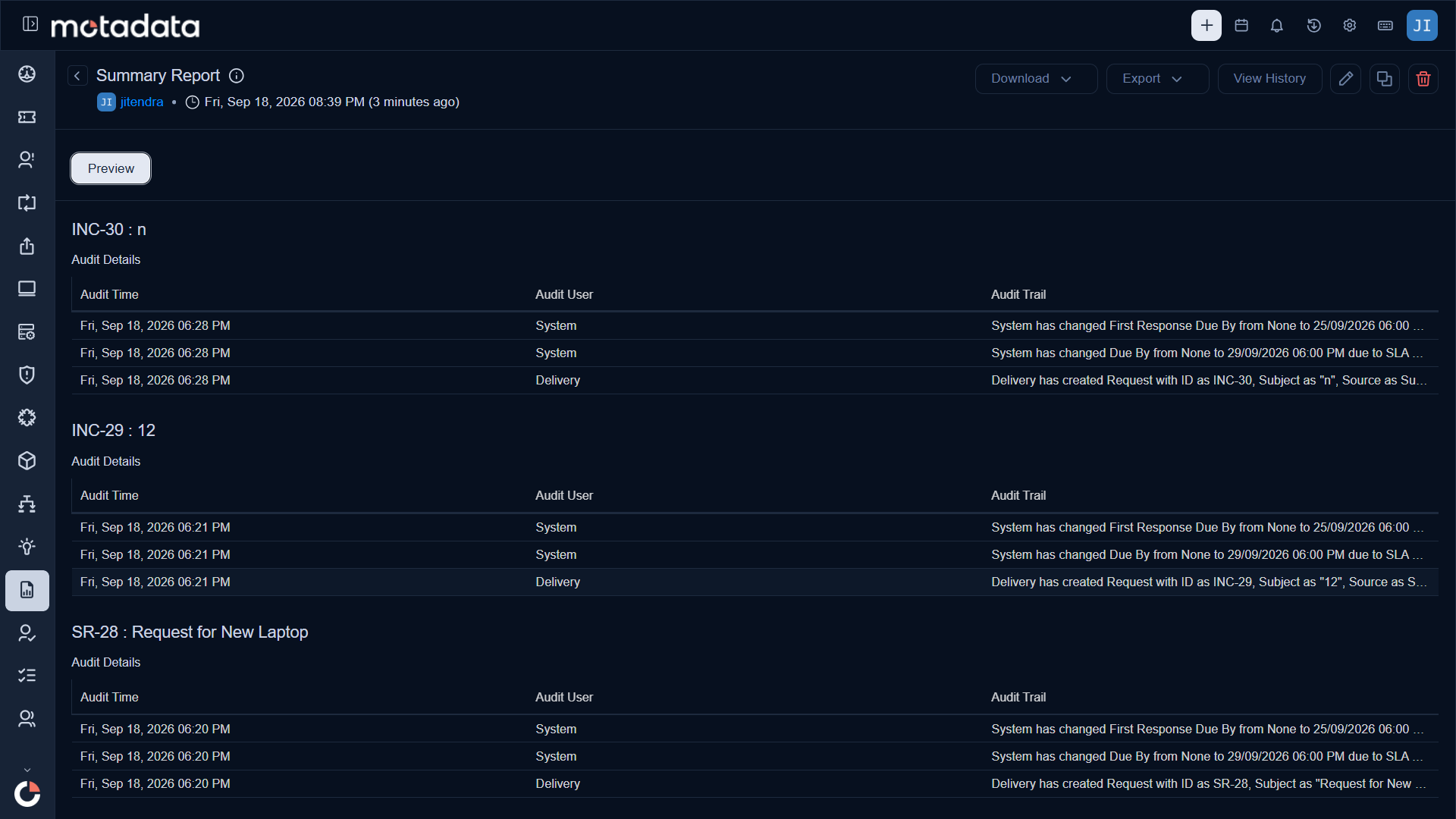Click the INC-29 : 12 heading
The image size is (1456, 819).
pyautogui.click(x=114, y=430)
